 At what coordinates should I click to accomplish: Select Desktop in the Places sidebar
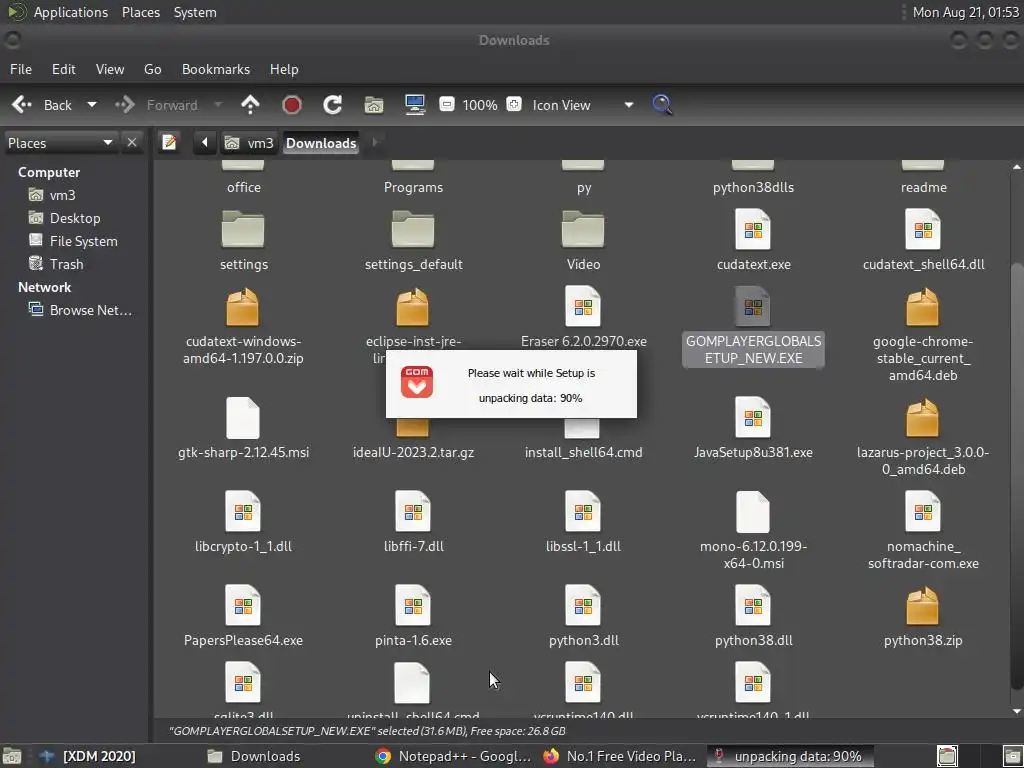(x=64, y=218)
